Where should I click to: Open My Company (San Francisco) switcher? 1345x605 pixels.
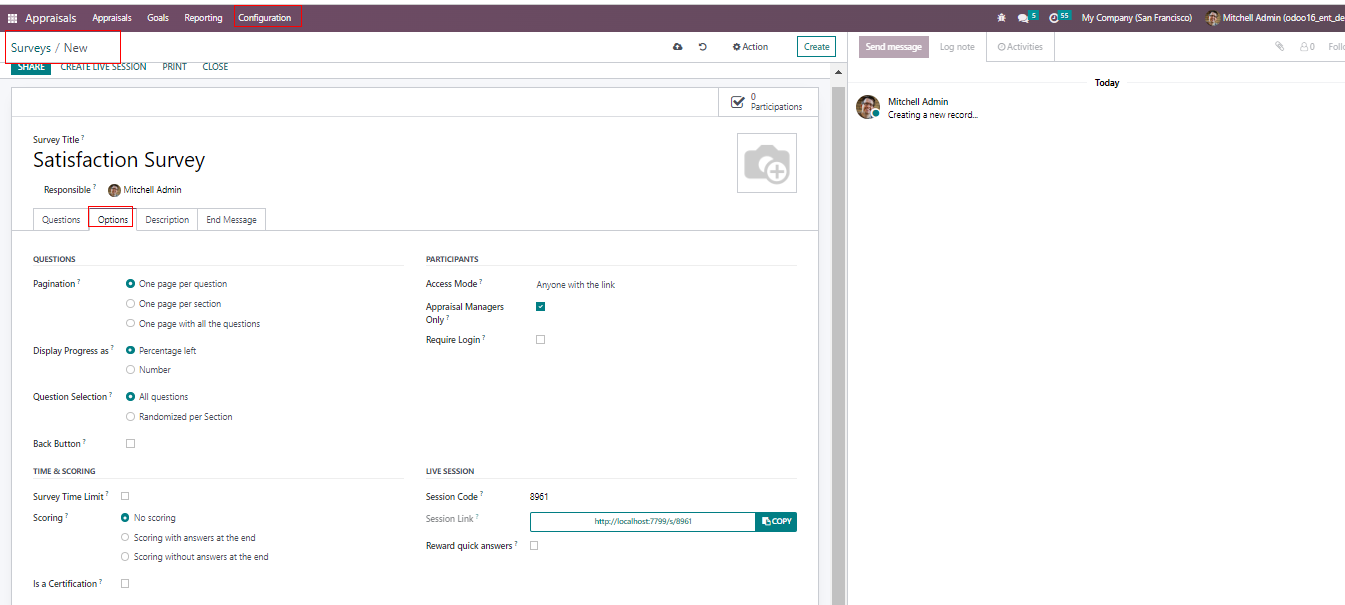coord(1136,18)
